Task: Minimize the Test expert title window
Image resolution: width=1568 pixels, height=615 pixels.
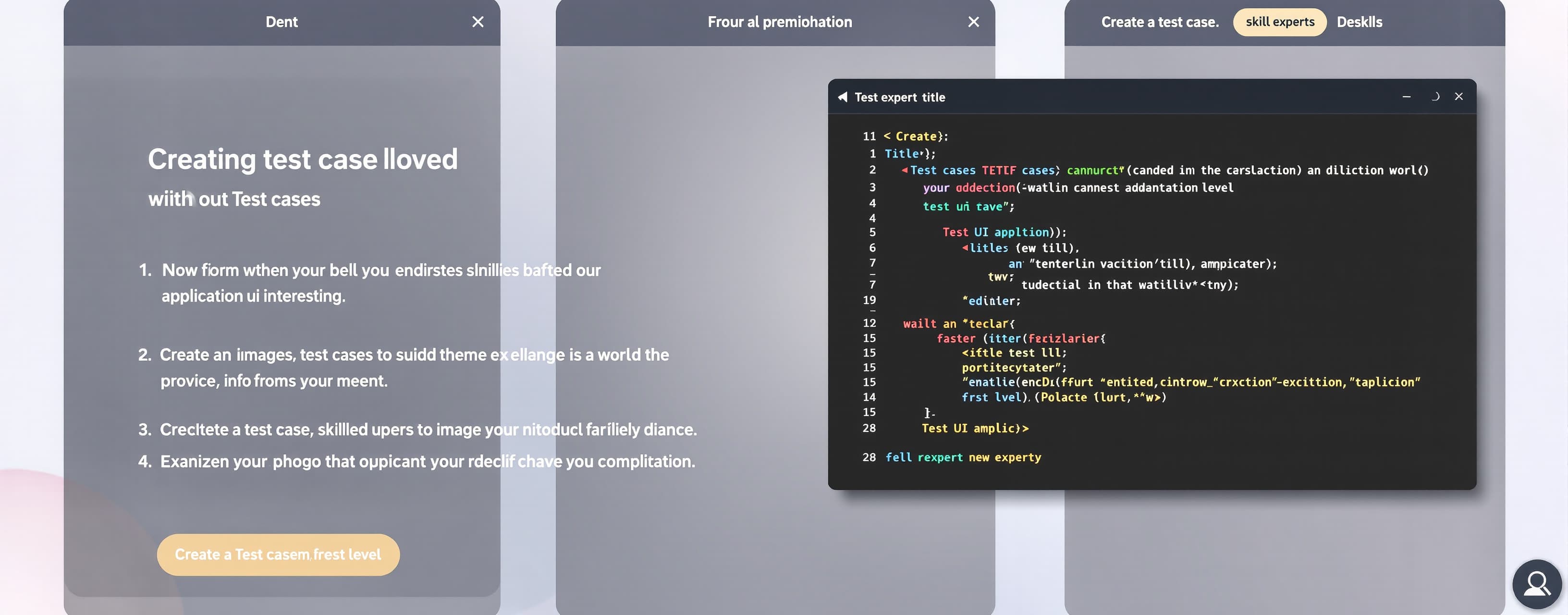Action: 1406,96
